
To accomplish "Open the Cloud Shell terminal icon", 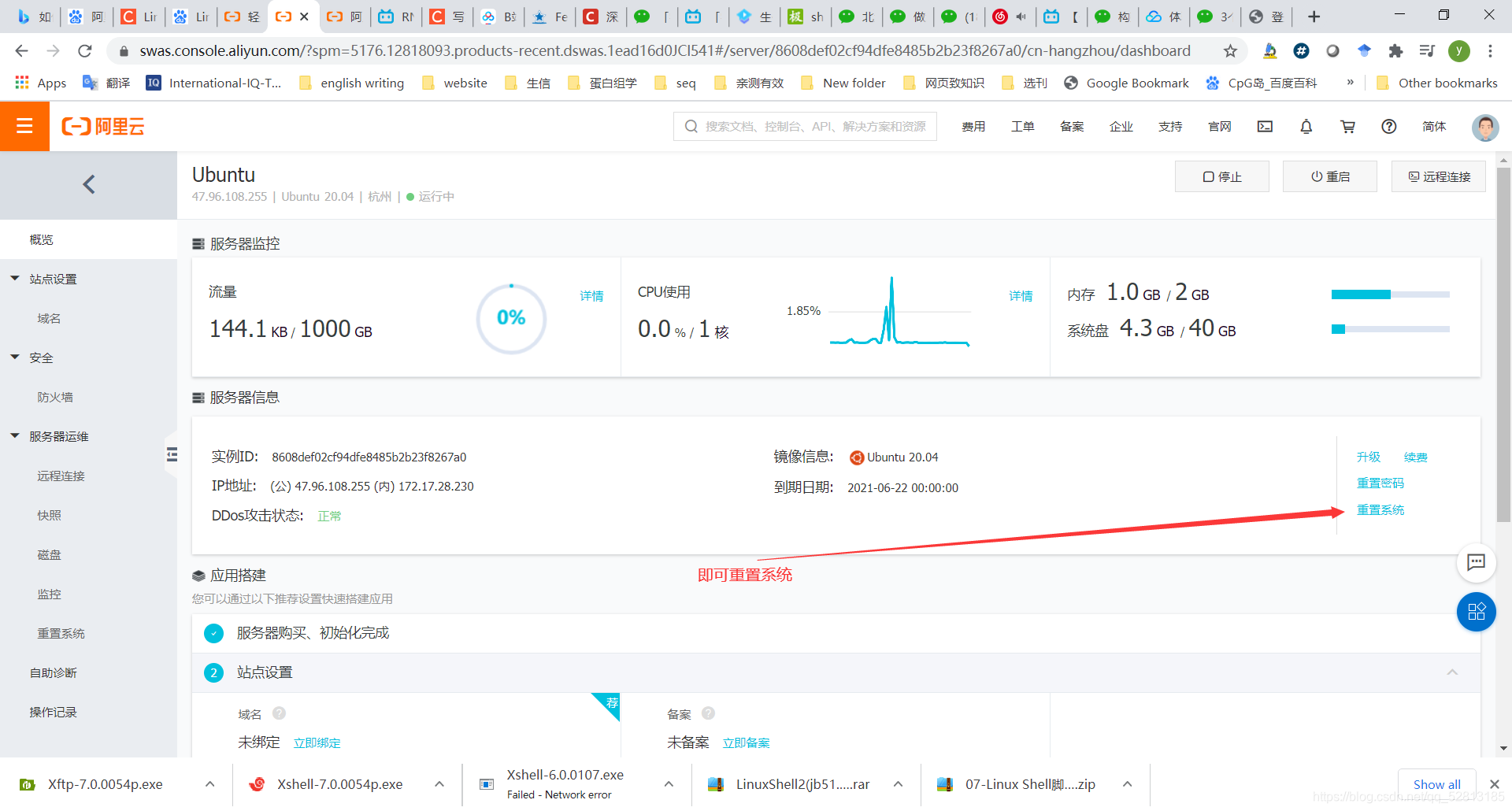I will (1265, 127).
